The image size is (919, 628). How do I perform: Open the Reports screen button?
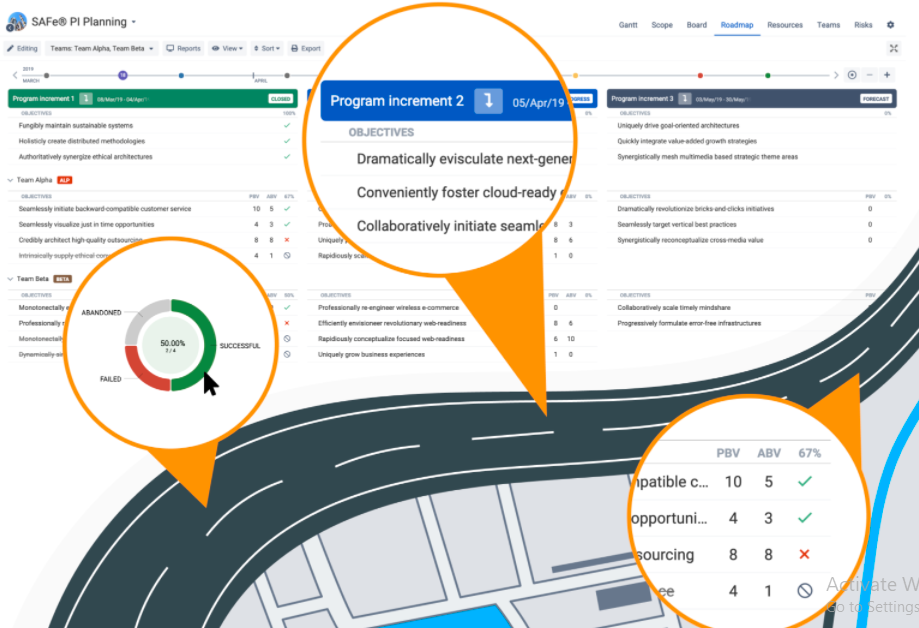[x=183, y=49]
